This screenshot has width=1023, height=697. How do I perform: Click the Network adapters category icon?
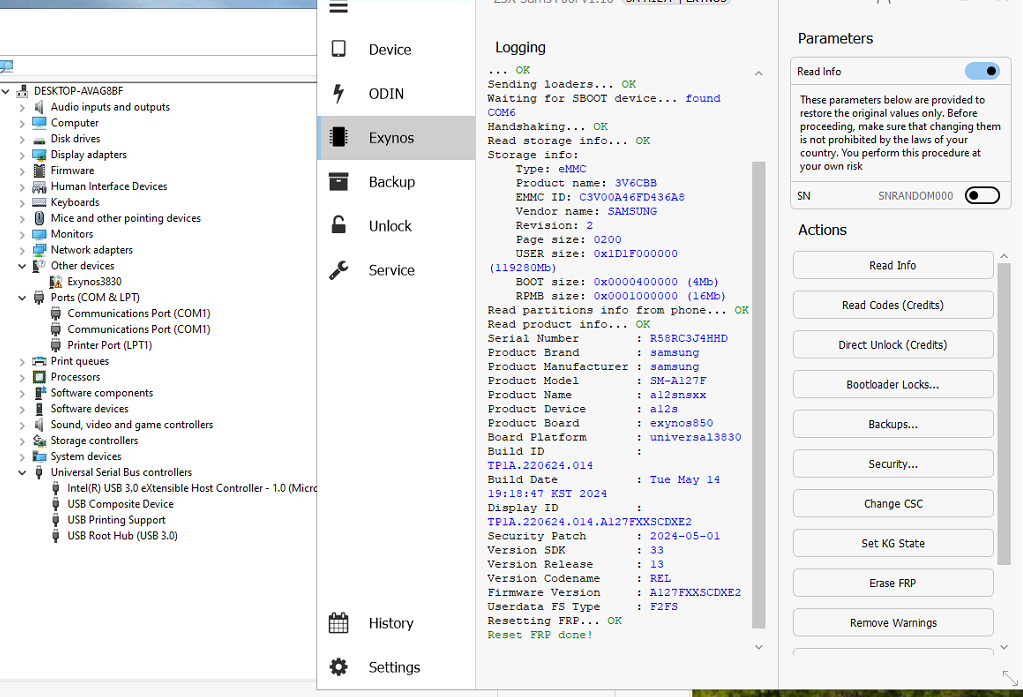click(39, 250)
